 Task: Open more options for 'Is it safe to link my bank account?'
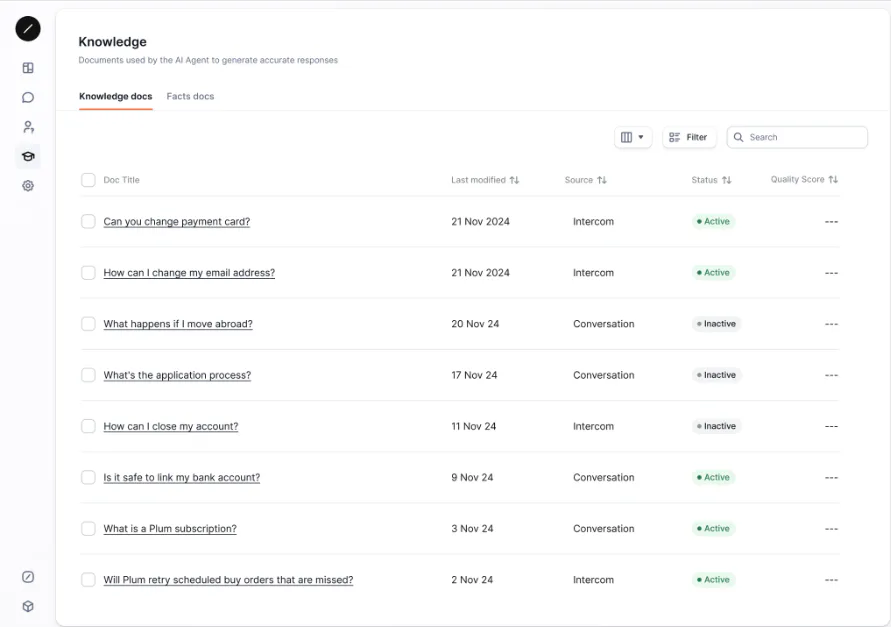831,477
